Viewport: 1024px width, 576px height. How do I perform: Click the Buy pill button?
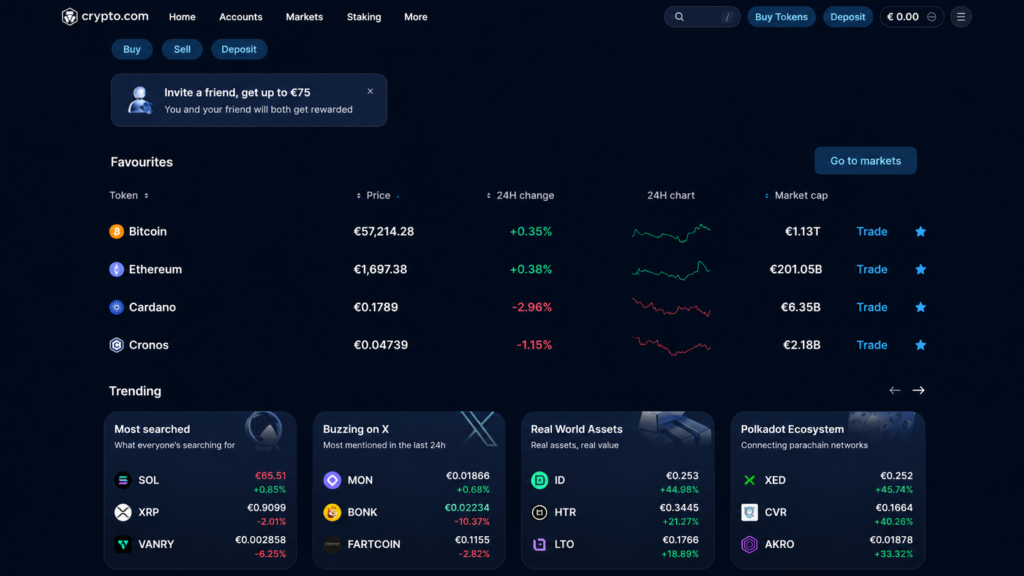(x=132, y=49)
